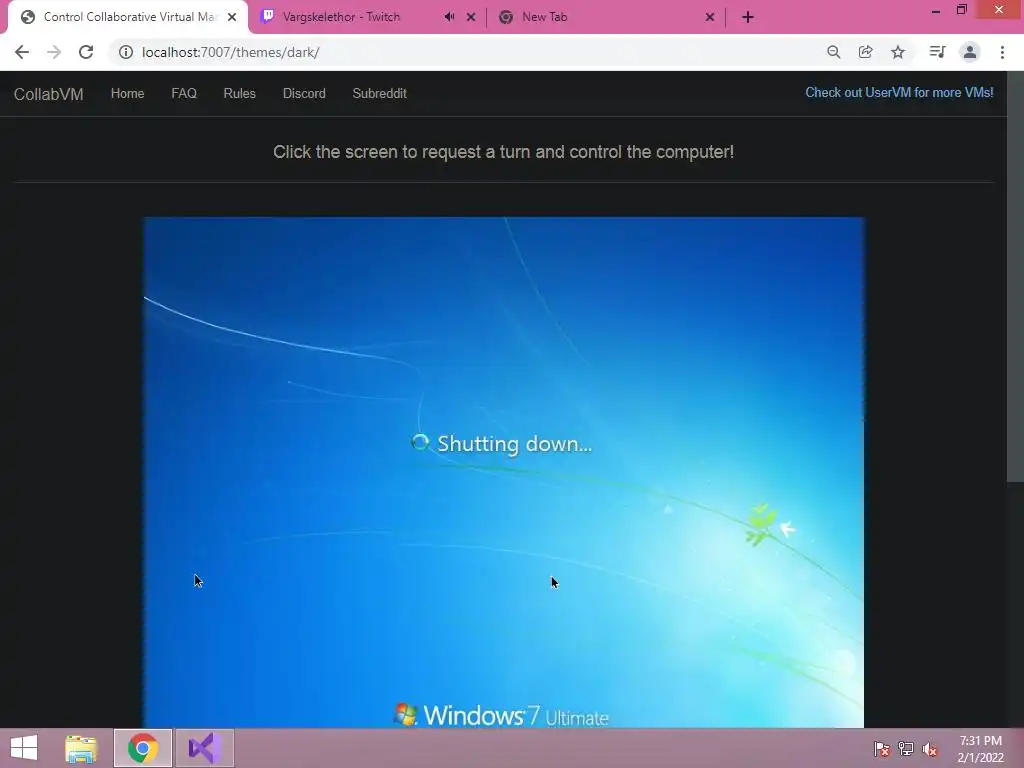Click the Chrome taskbar icon
The height and width of the screenshot is (768, 1024).
[143, 748]
